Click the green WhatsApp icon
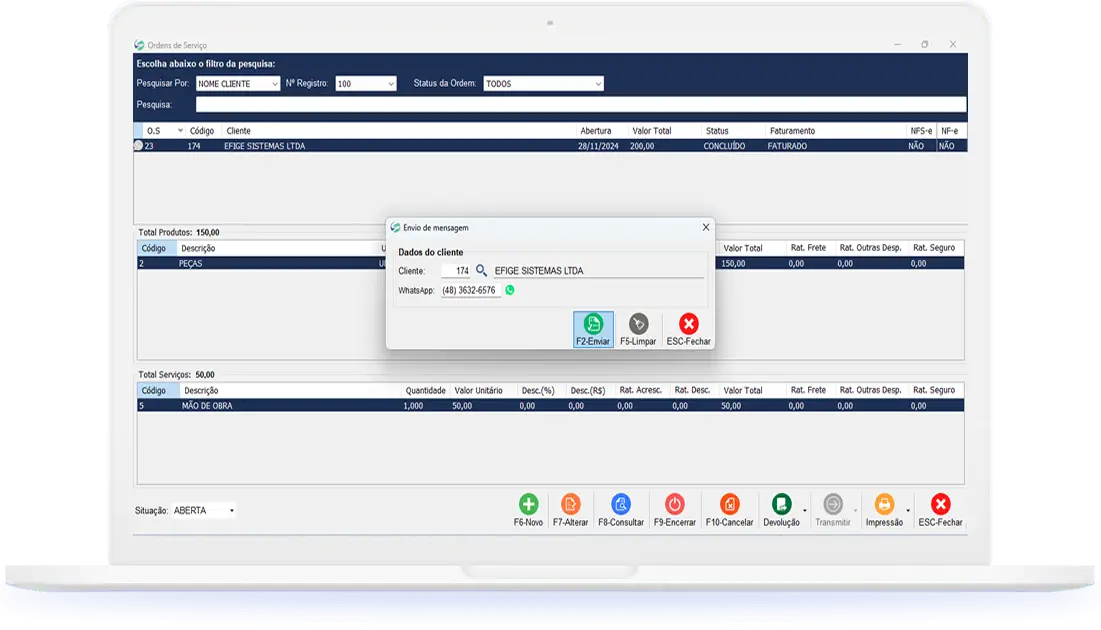 click(x=510, y=290)
